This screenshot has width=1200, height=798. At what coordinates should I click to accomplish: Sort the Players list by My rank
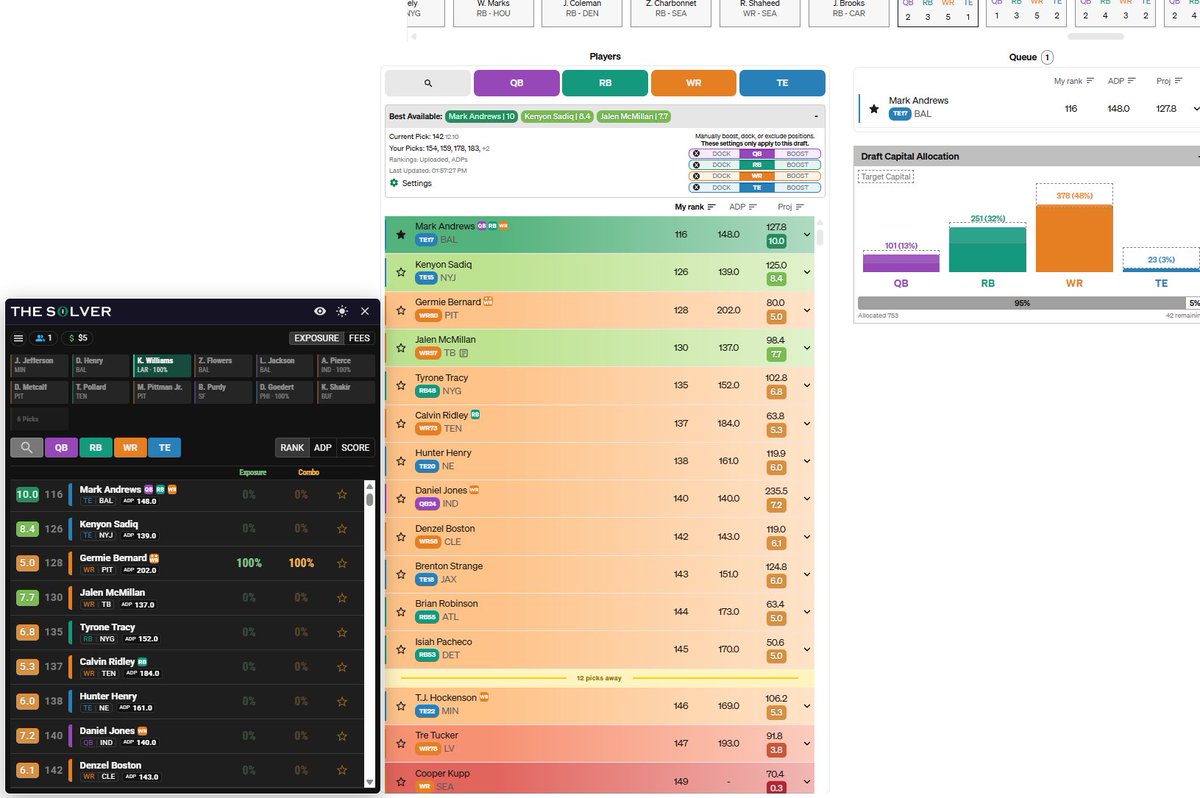(695, 207)
